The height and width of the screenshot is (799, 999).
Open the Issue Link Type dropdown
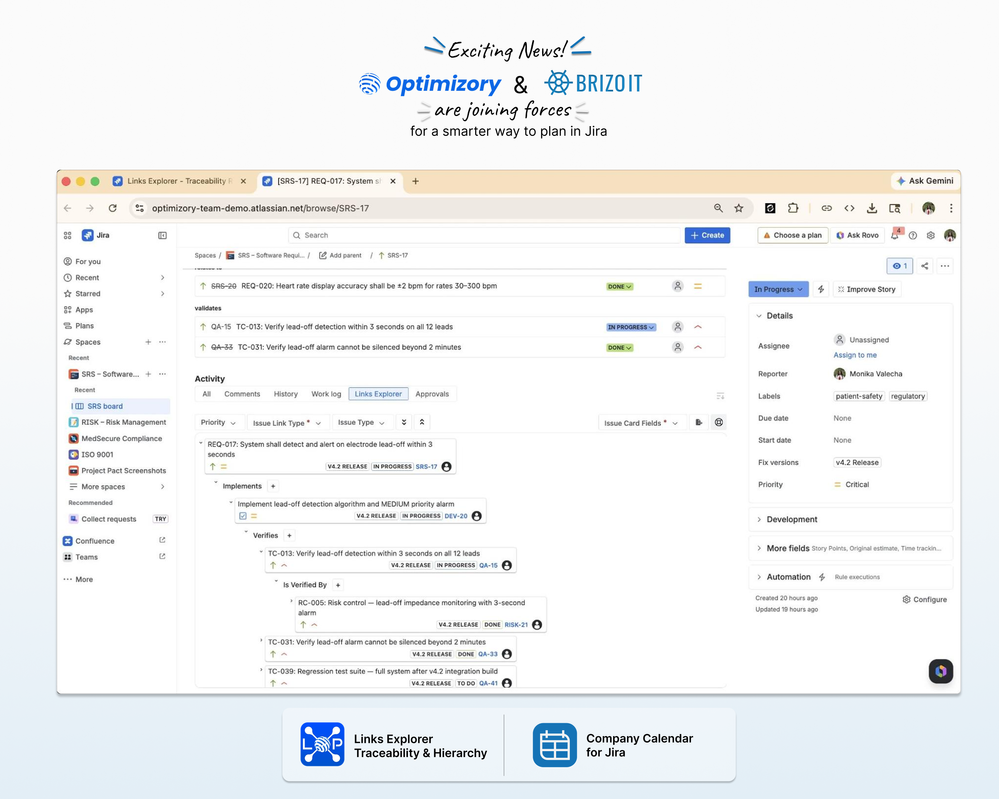tap(287, 422)
